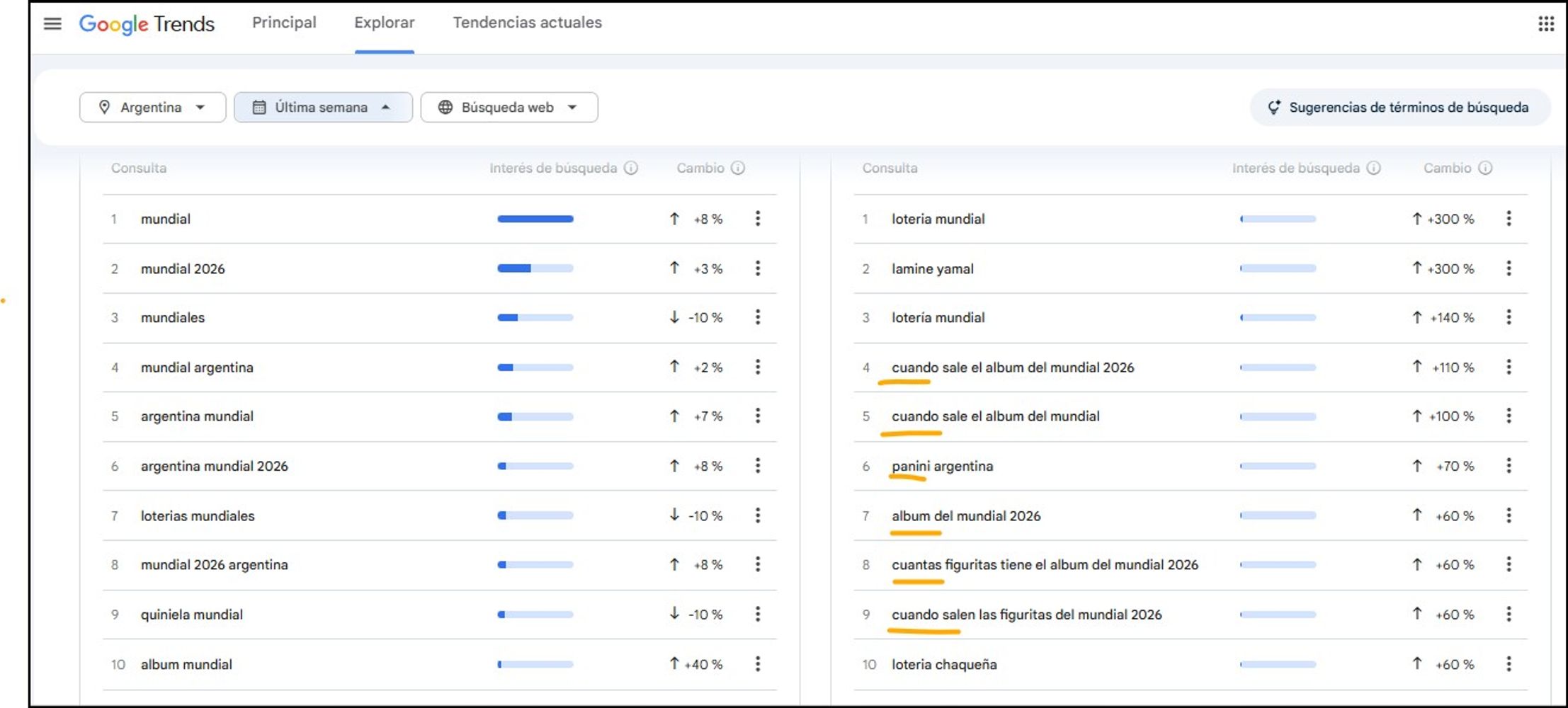Open more options for 'album del mundial 2026'

[1509, 515]
